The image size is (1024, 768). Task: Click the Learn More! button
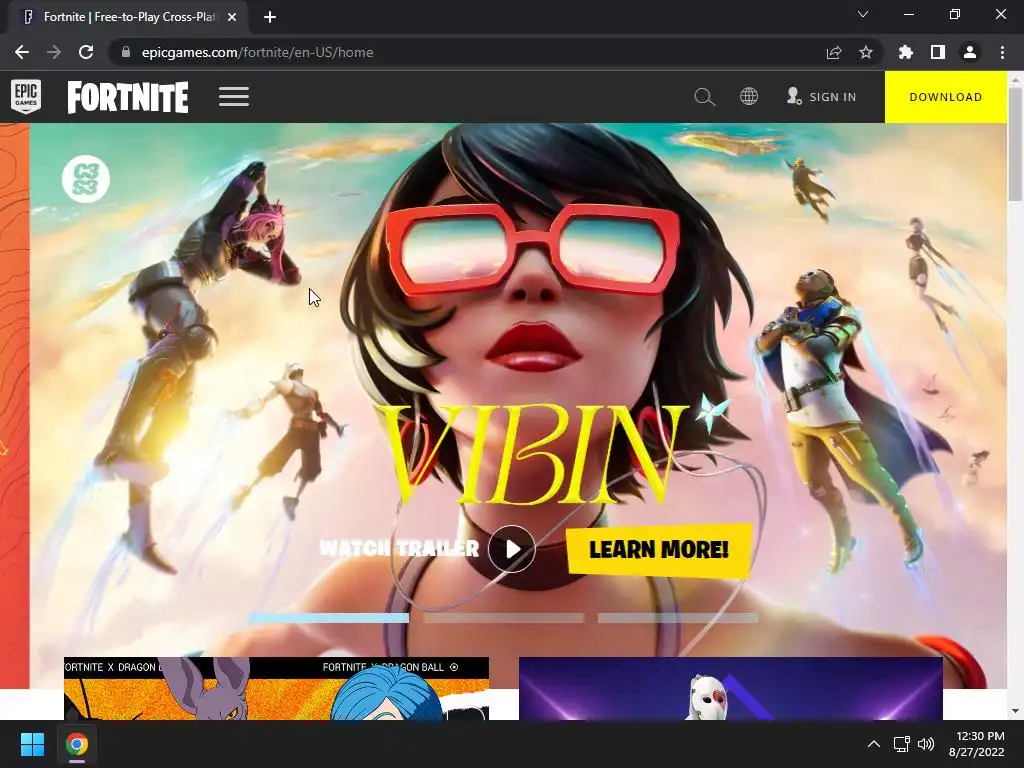[658, 550]
